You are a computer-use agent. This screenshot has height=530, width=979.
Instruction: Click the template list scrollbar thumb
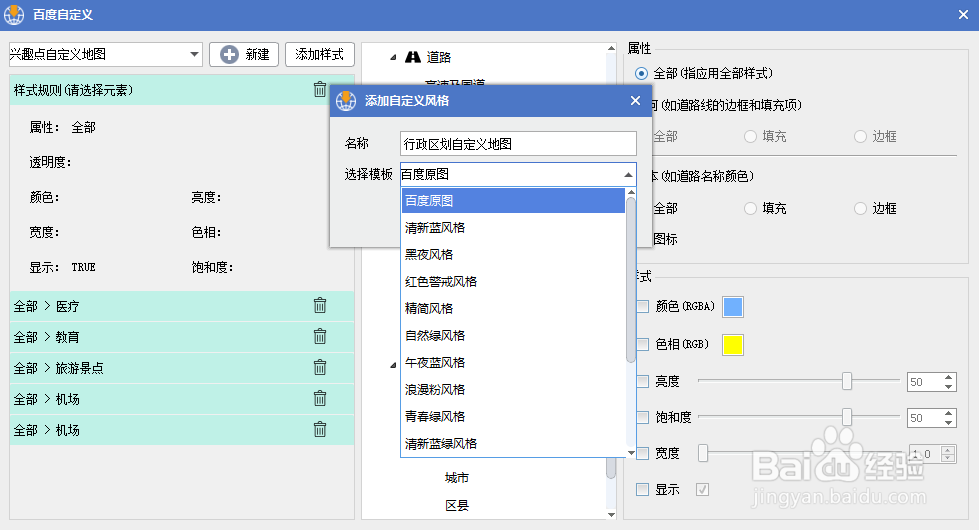pyautogui.click(x=631, y=280)
